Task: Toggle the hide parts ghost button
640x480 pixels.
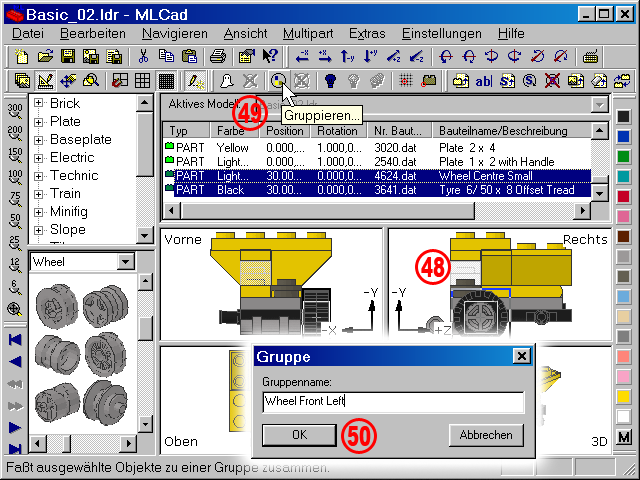Action: (x=227, y=81)
